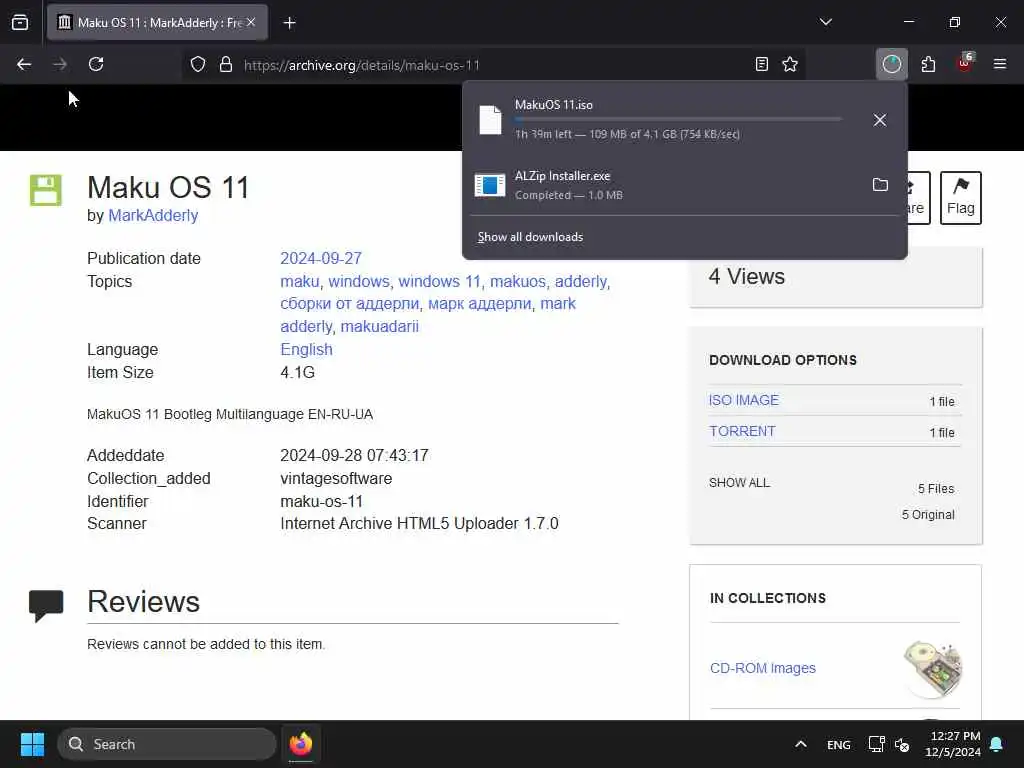
Task: Open the clock showing 12:27 PM
Action: coord(953,744)
